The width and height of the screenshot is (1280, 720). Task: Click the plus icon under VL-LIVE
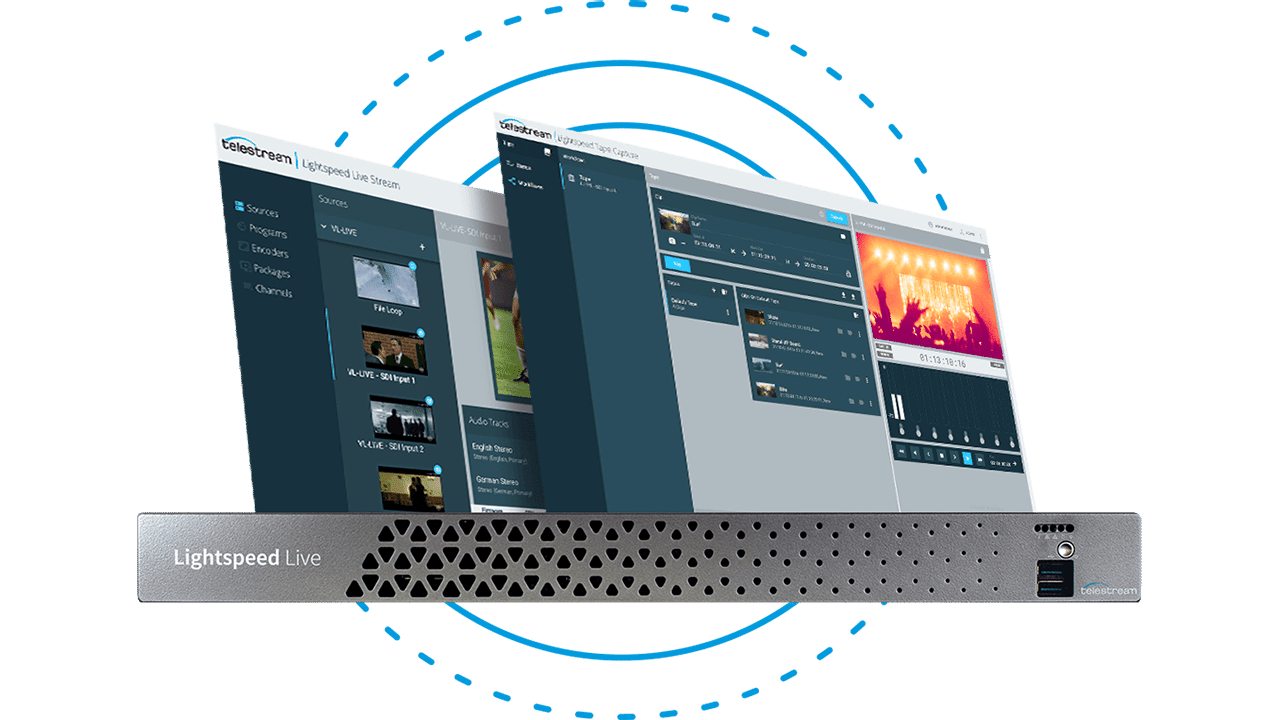coord(422,247)
